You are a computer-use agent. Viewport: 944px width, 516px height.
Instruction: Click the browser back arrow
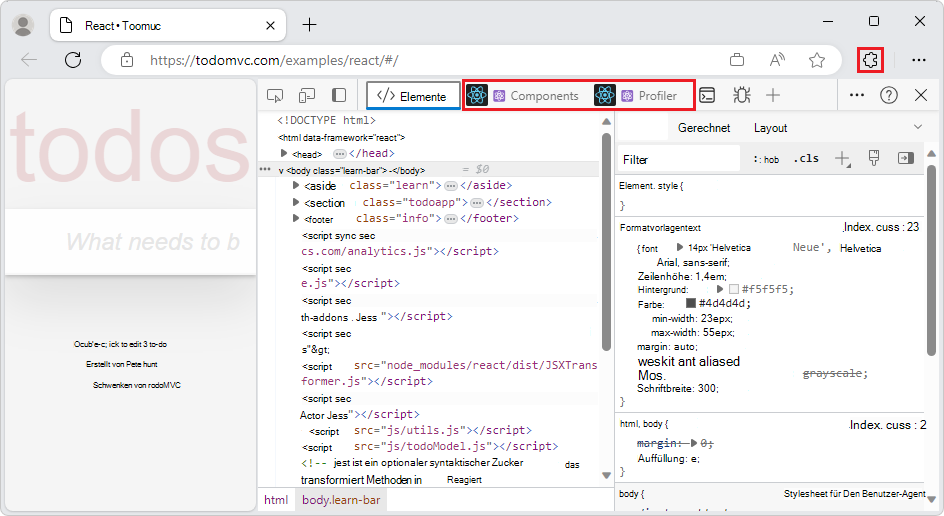point(29,60)
